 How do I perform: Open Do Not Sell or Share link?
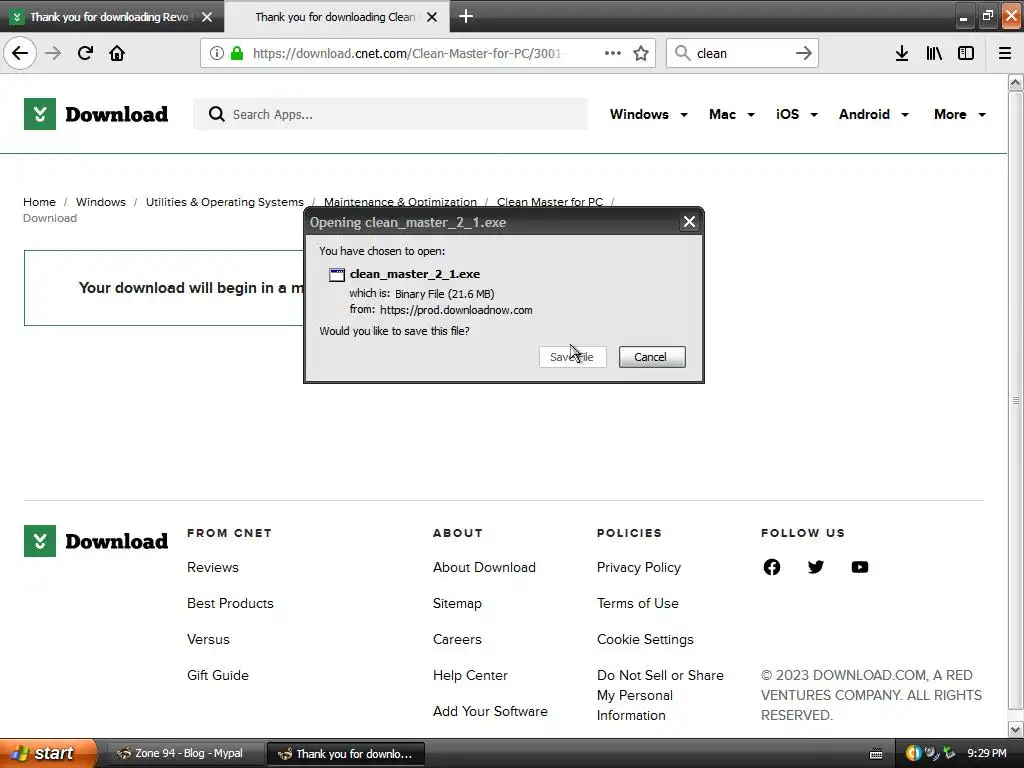(x=660, y=695)
